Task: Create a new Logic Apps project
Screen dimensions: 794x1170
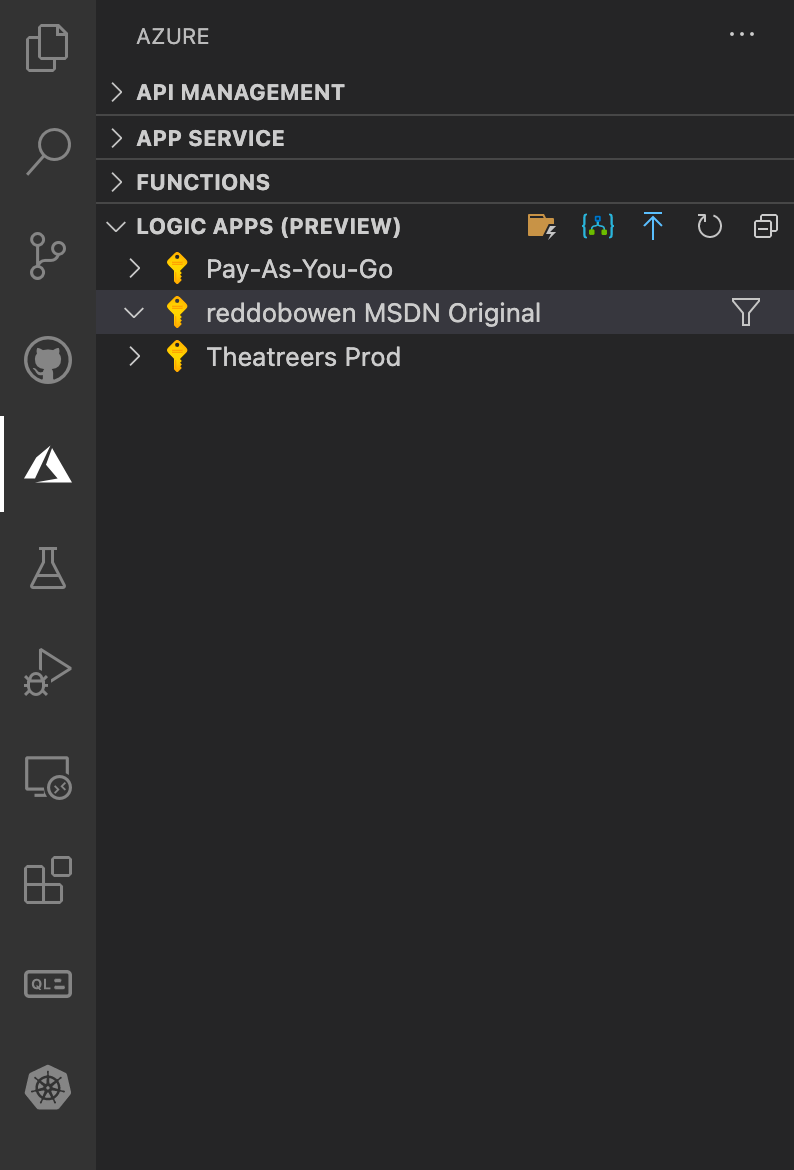Action: tap(541, 226)
